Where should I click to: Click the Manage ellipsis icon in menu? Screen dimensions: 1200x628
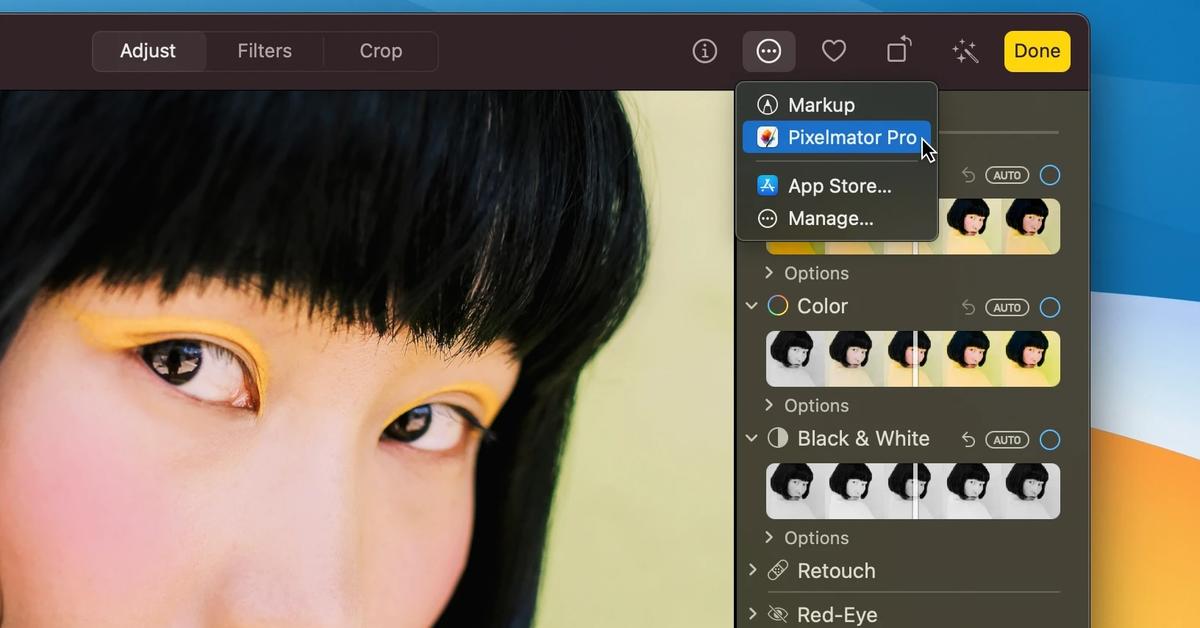767,218
